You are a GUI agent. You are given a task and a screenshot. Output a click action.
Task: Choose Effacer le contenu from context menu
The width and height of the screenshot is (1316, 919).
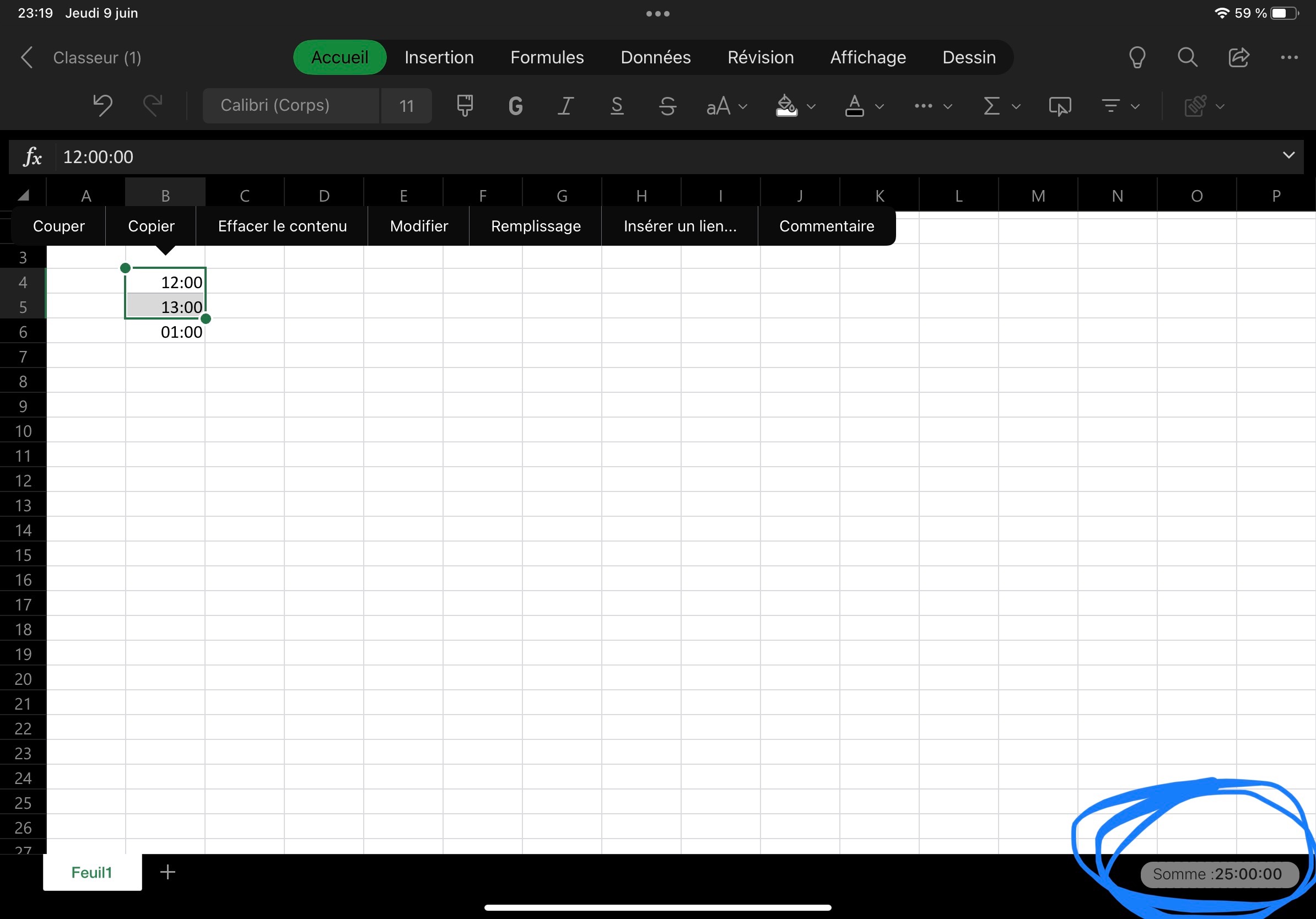coord(282,226)
